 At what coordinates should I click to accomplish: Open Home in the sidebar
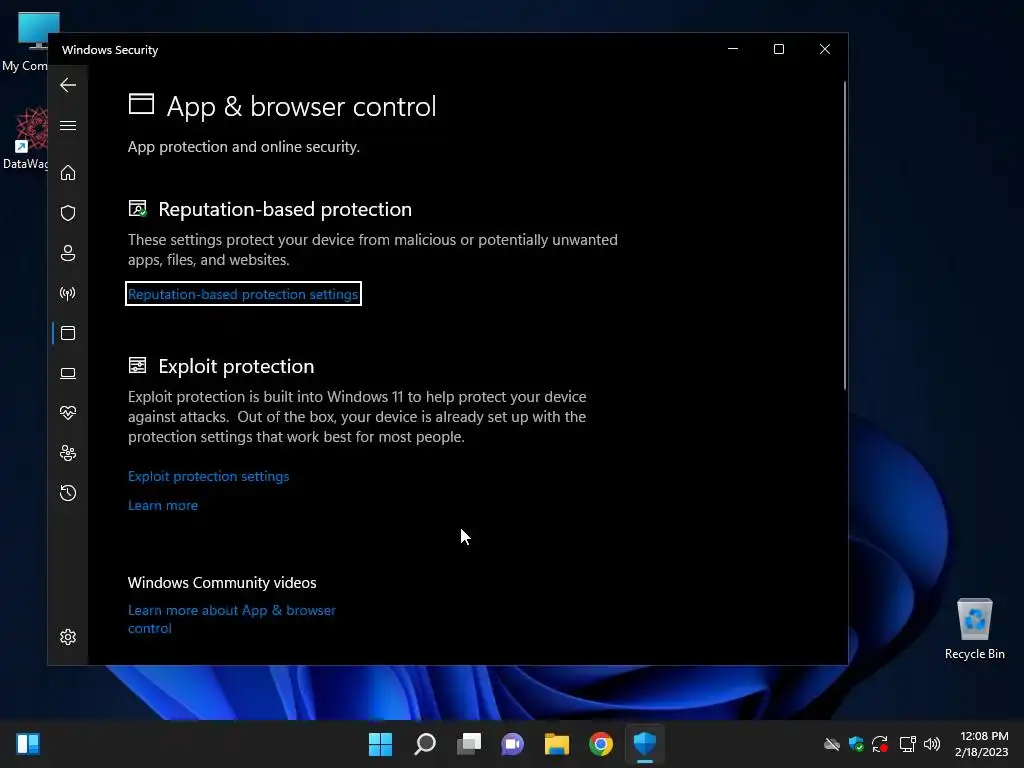pos(68,173)
